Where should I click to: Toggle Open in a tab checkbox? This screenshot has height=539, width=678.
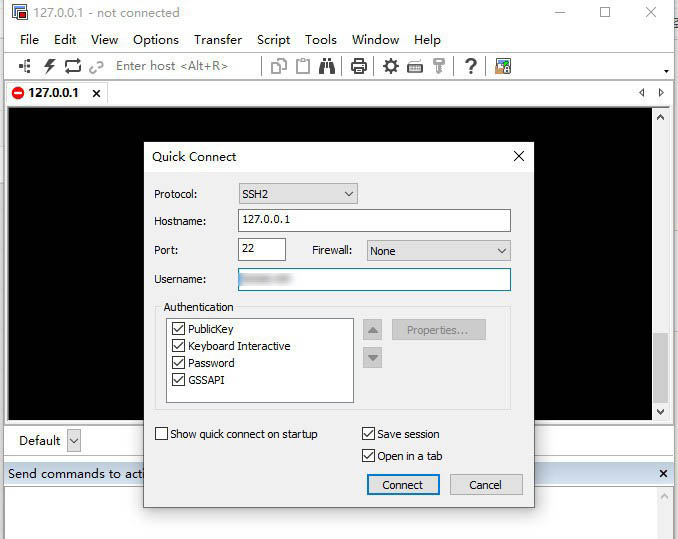368,456
